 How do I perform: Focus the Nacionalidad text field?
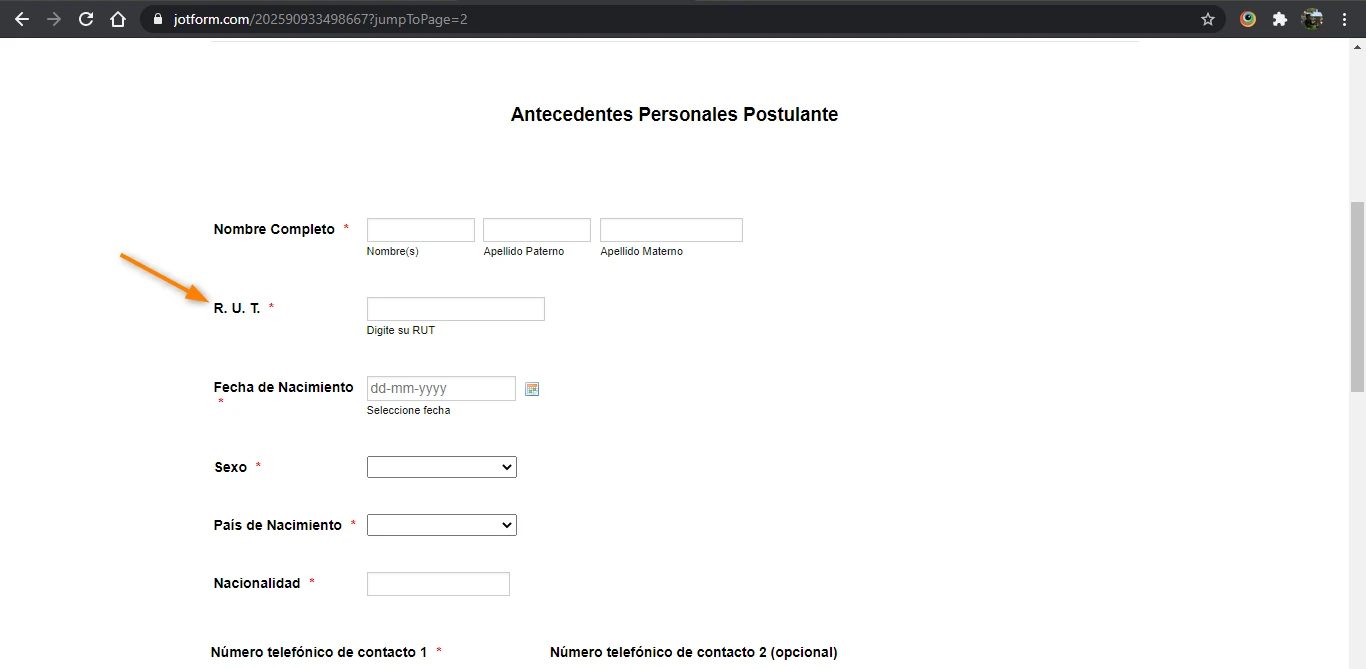(438, 584)
